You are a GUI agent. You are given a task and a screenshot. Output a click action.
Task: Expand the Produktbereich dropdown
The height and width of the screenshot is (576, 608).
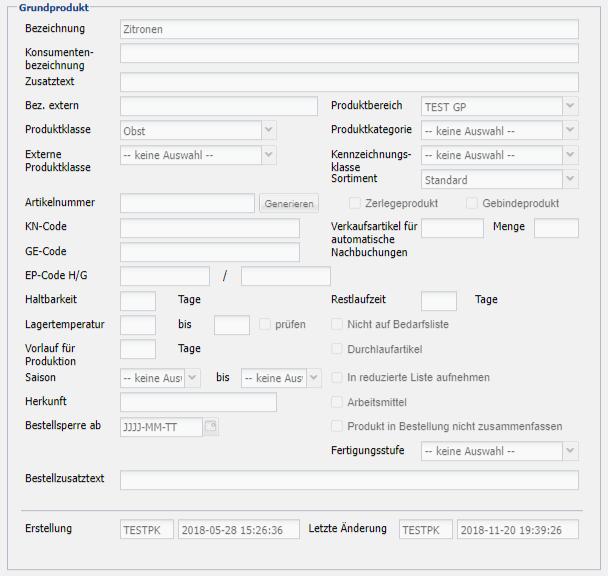tap(499, 106)
